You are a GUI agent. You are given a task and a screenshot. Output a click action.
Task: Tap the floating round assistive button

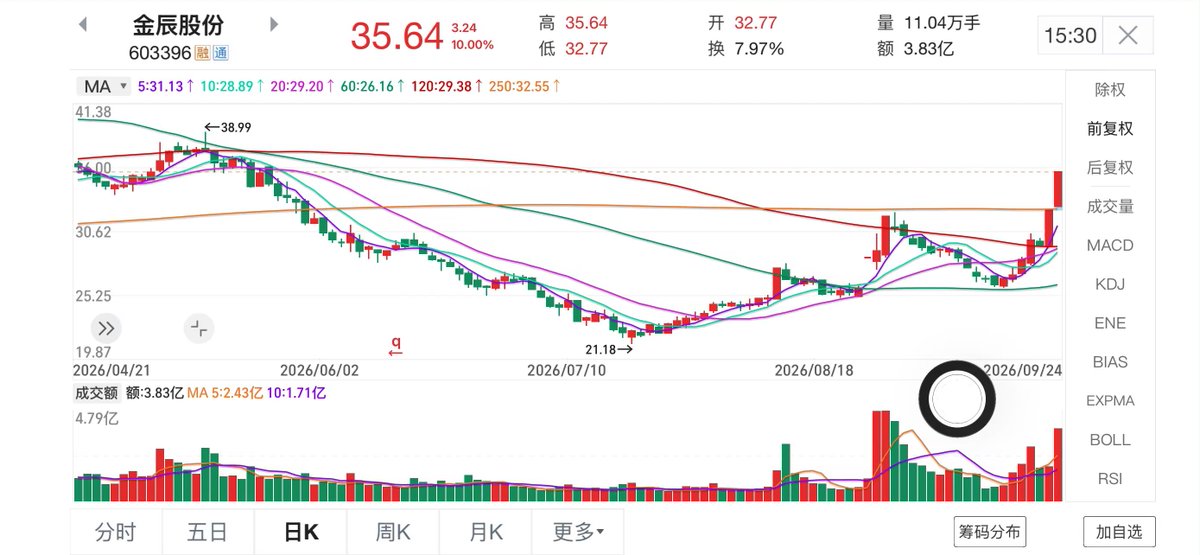(x=958, y=400)
